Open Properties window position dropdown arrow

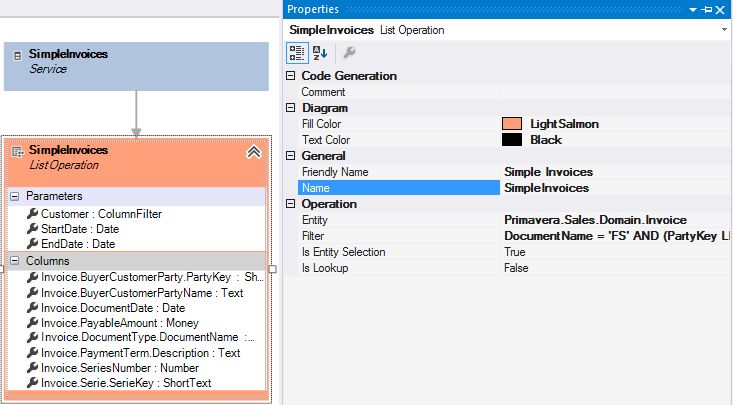[x=693, y=9]
